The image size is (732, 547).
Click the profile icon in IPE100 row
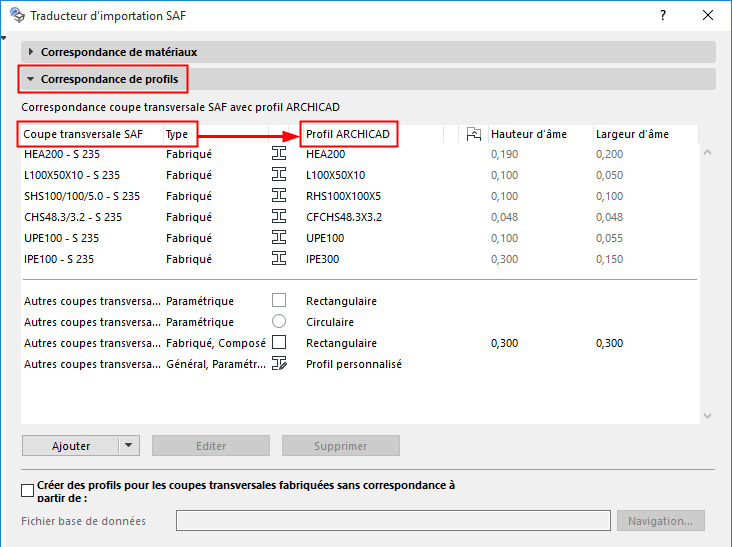[x=279, y=259]
